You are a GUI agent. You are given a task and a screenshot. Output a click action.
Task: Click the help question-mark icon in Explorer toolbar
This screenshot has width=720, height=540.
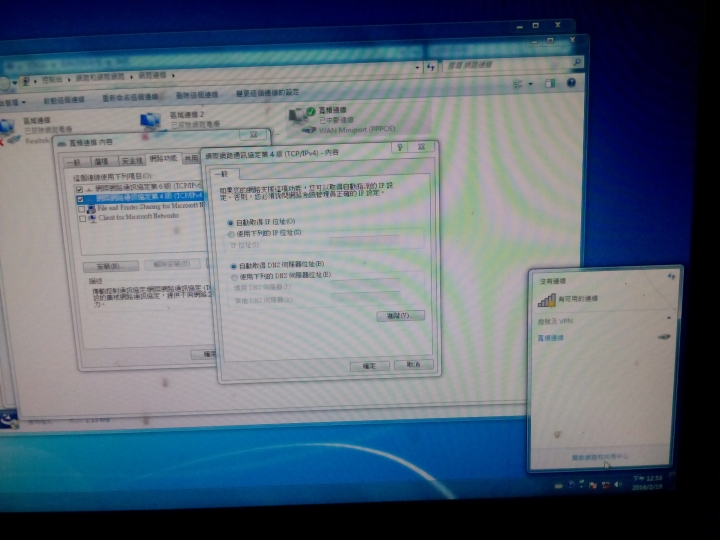(571, 83)
